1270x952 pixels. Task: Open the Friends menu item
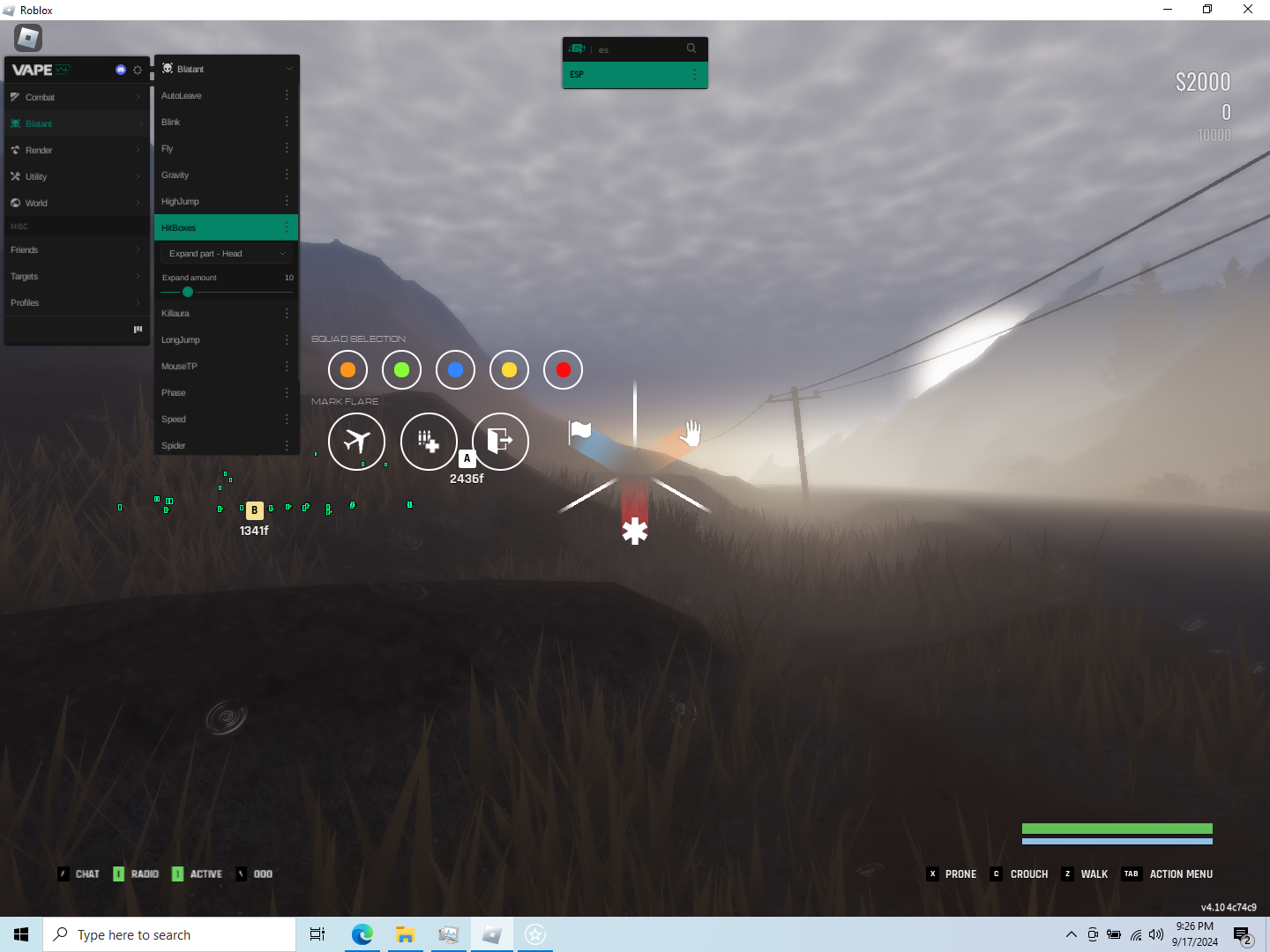pos(77,249)
